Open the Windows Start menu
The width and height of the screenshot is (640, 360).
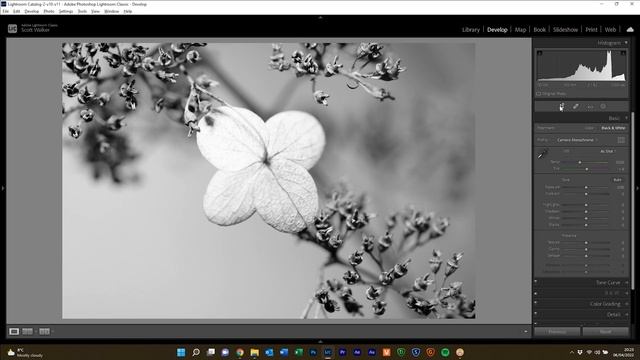point(181,352)
